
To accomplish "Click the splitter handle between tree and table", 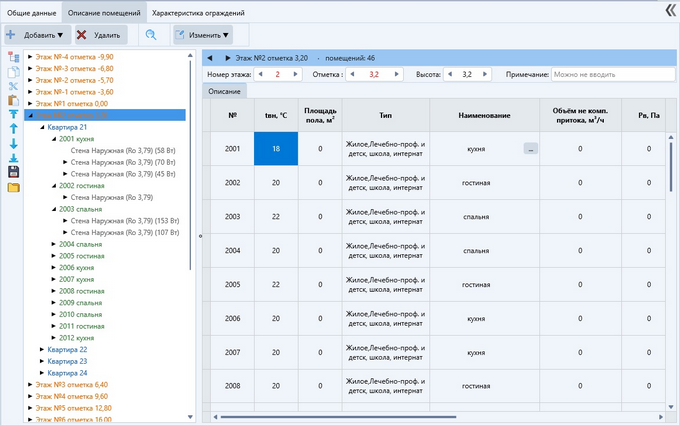I will click(x=200, y=236).
